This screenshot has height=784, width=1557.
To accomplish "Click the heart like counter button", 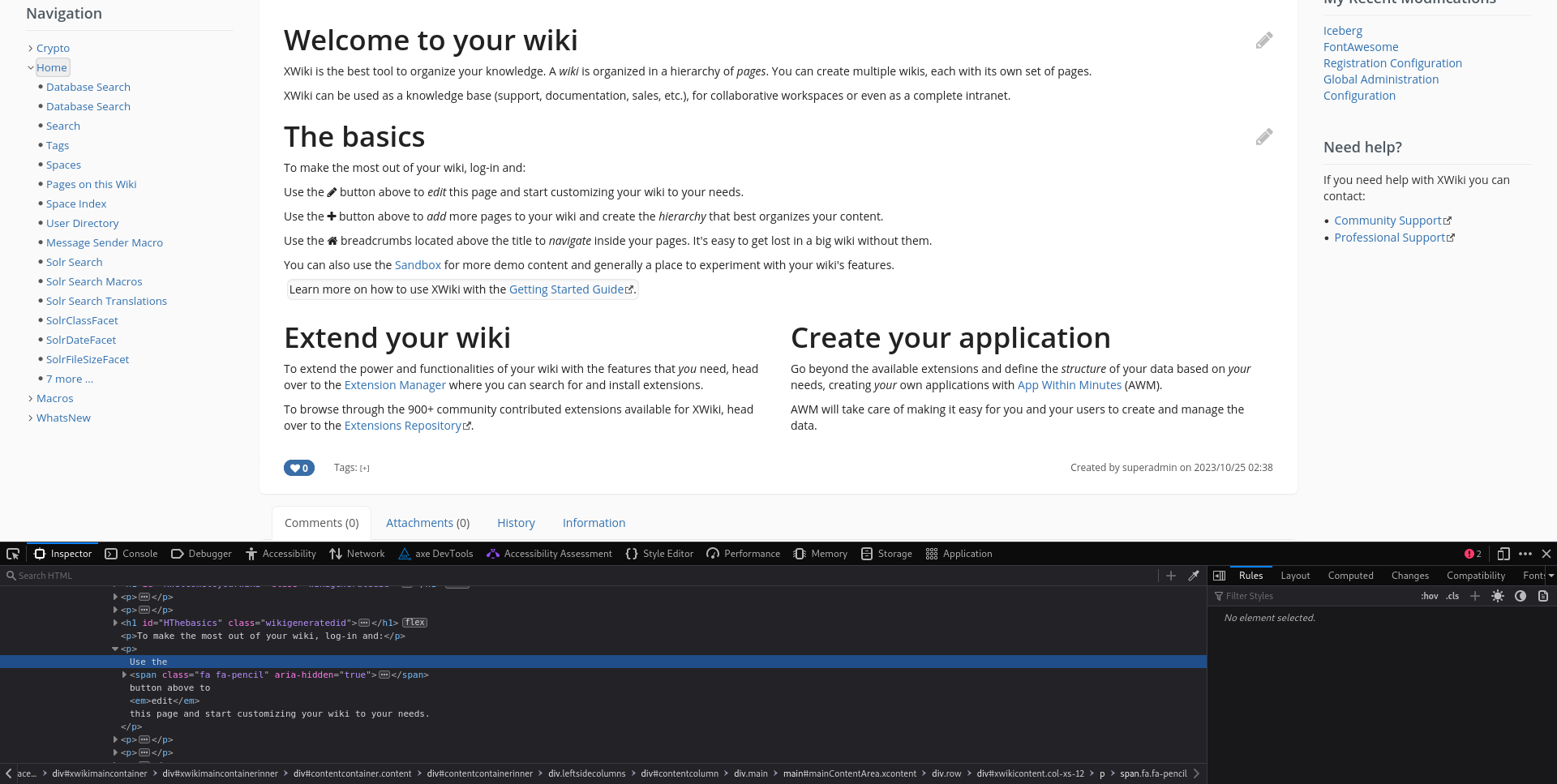I will pos(299,468).
